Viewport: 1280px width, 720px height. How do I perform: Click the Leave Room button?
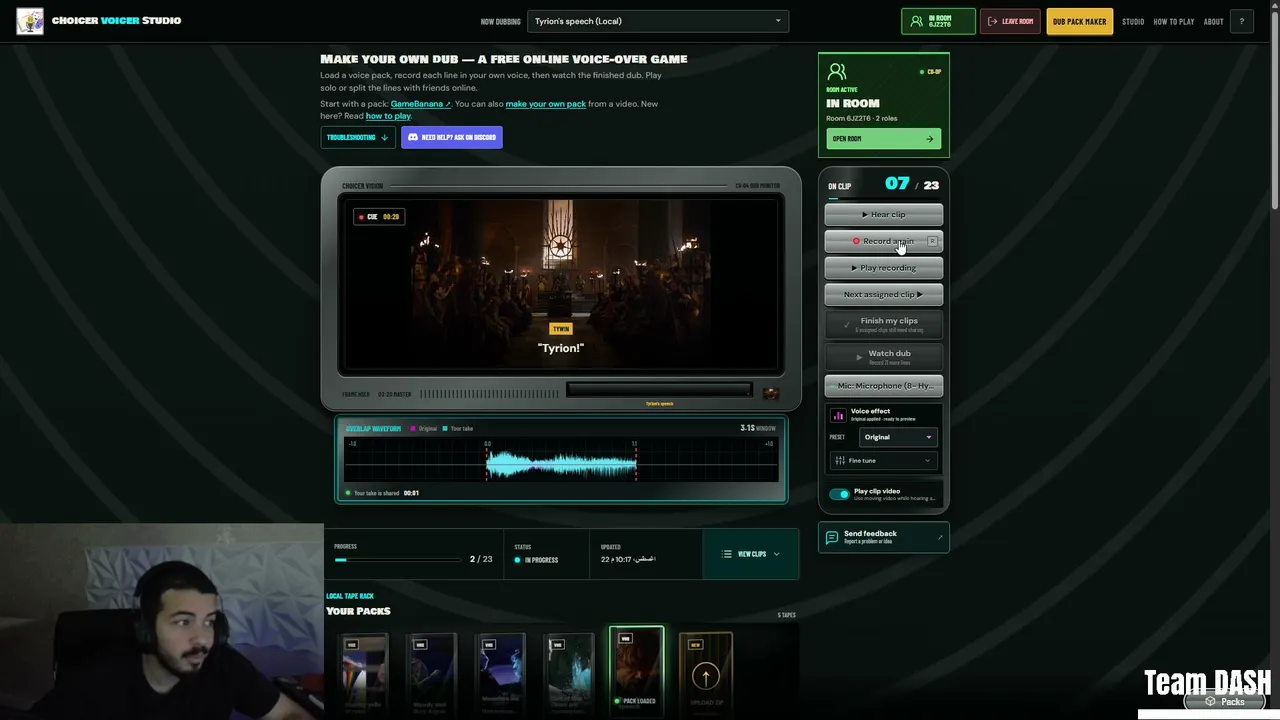1010,21
